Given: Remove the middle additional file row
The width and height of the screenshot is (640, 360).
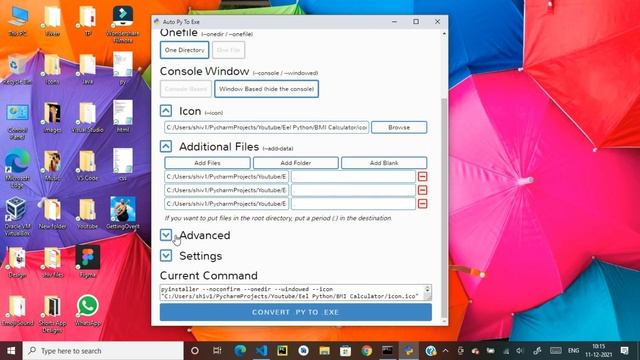Looking at the screenshot, I should pyautogui.click(x=422, y=190).
